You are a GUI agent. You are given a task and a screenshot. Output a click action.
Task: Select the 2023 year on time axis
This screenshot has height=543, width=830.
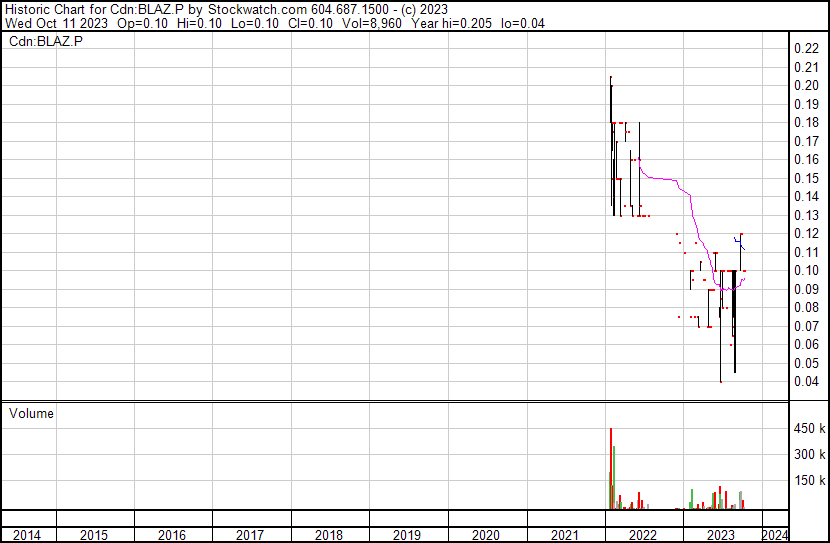click(721, 536)
